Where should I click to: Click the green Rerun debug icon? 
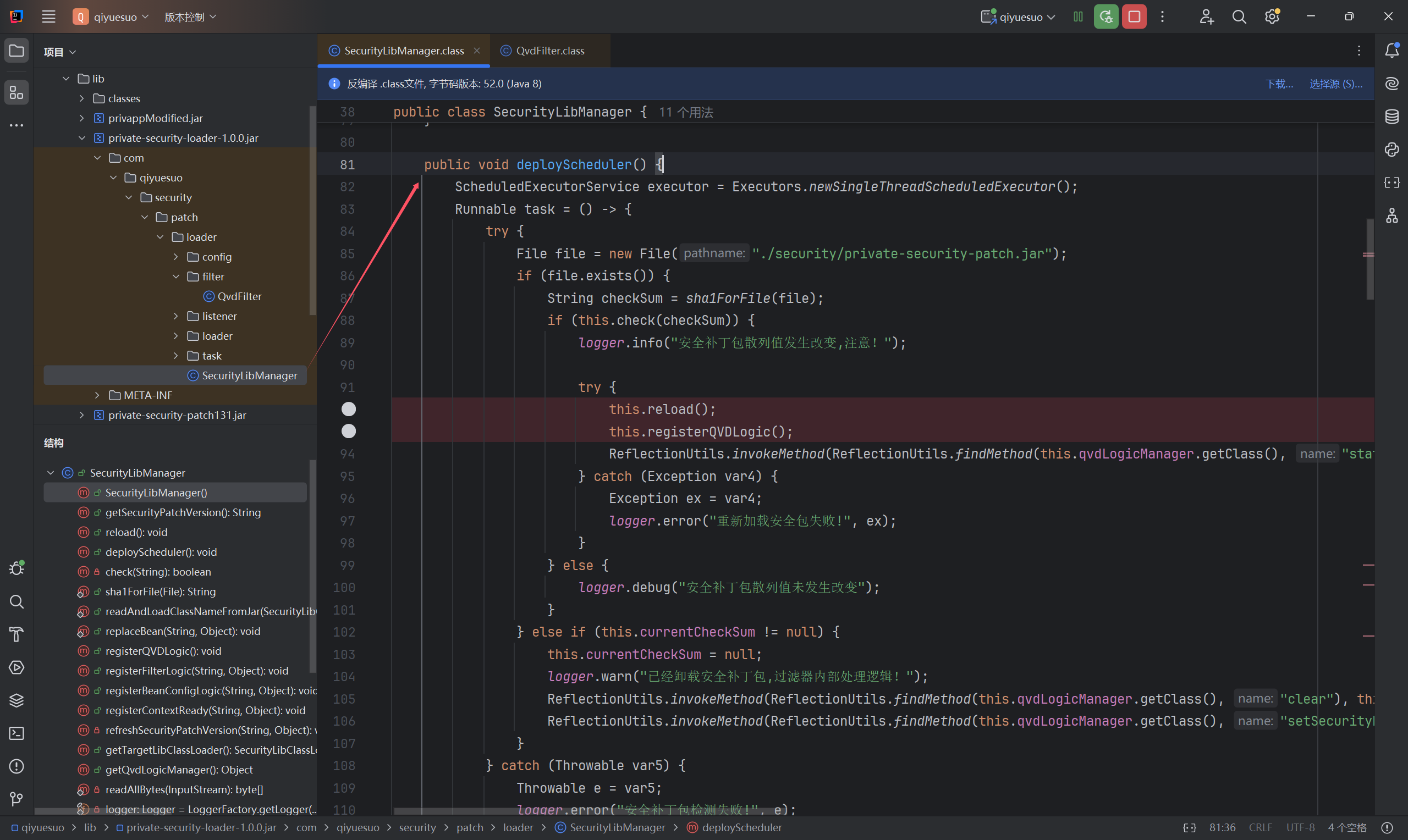click(1105, 17)
